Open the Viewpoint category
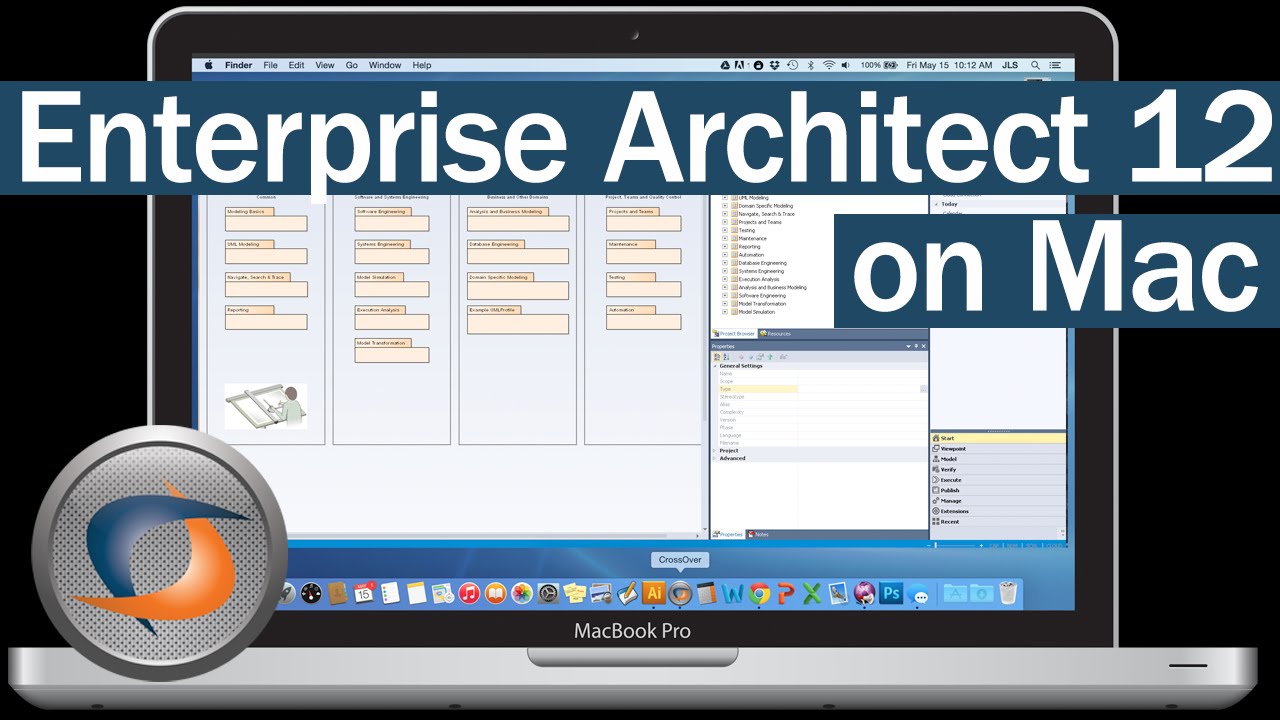The height and width of the screenshot is (720, 1280). coord(998,449)
